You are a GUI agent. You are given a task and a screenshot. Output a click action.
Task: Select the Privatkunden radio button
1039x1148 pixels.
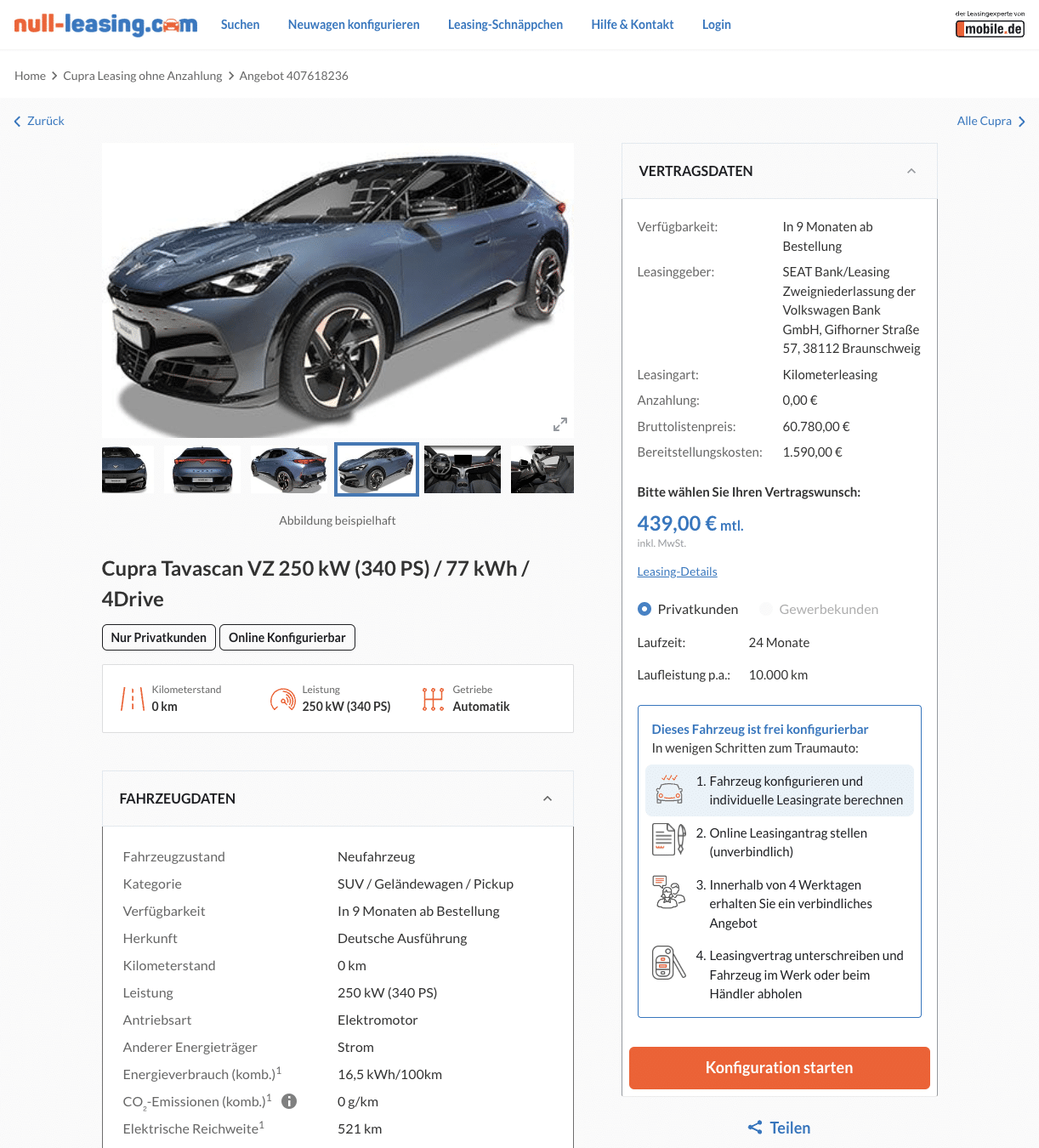coord(644,609)
